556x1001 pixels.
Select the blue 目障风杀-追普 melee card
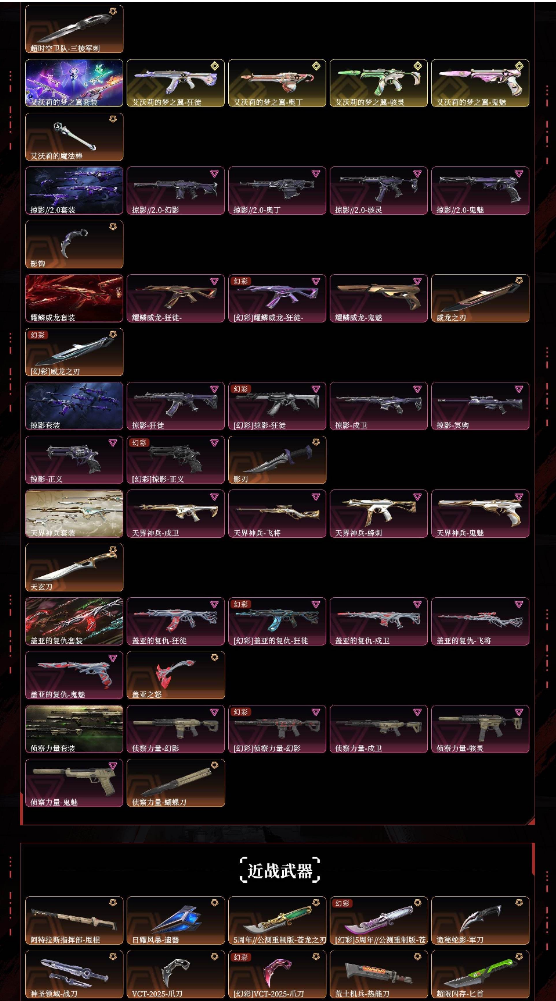coord(176,921)
